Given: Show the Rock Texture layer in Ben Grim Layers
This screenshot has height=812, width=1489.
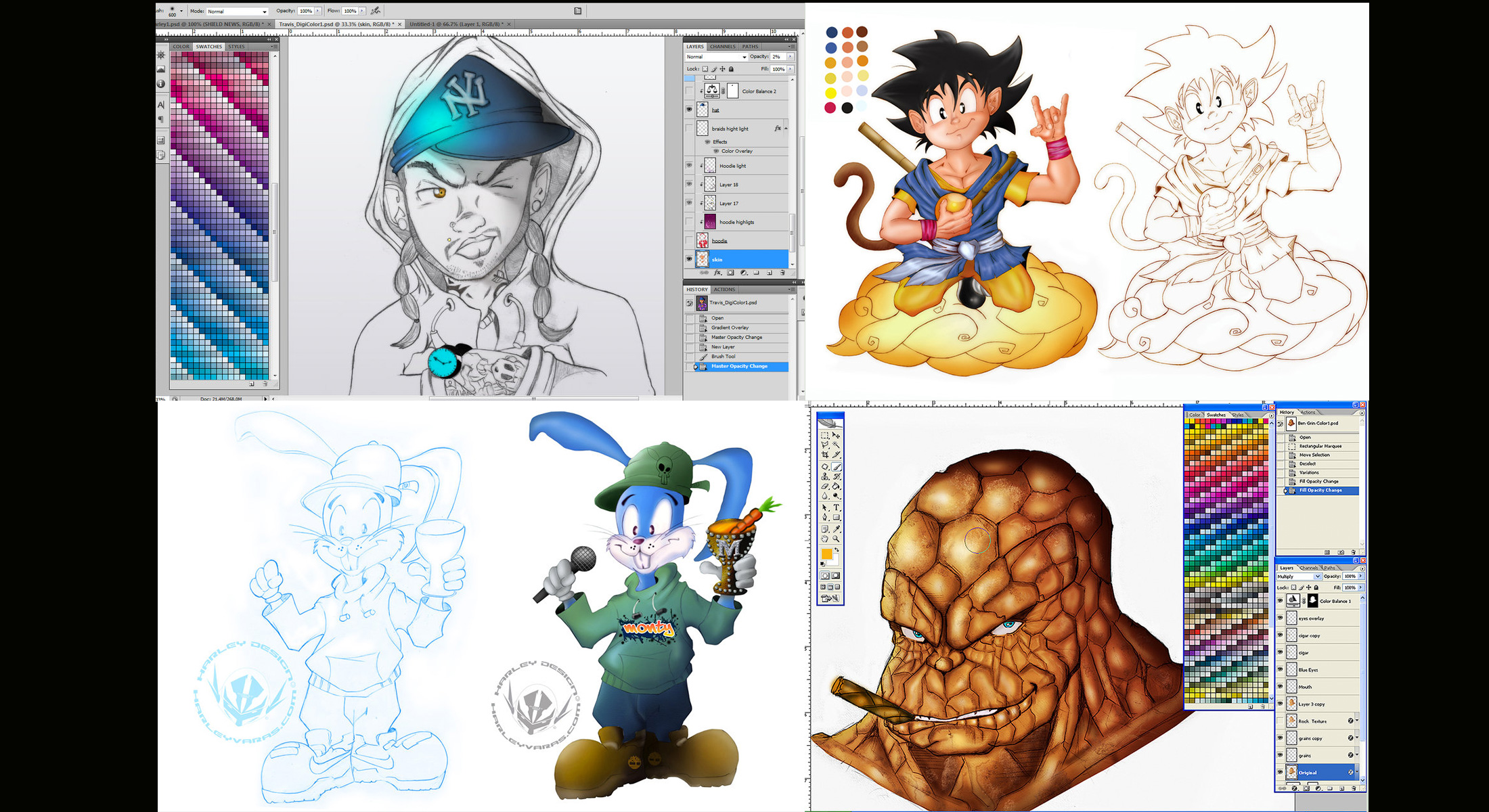Looking at the screenshot, I should click(1280, 721).
